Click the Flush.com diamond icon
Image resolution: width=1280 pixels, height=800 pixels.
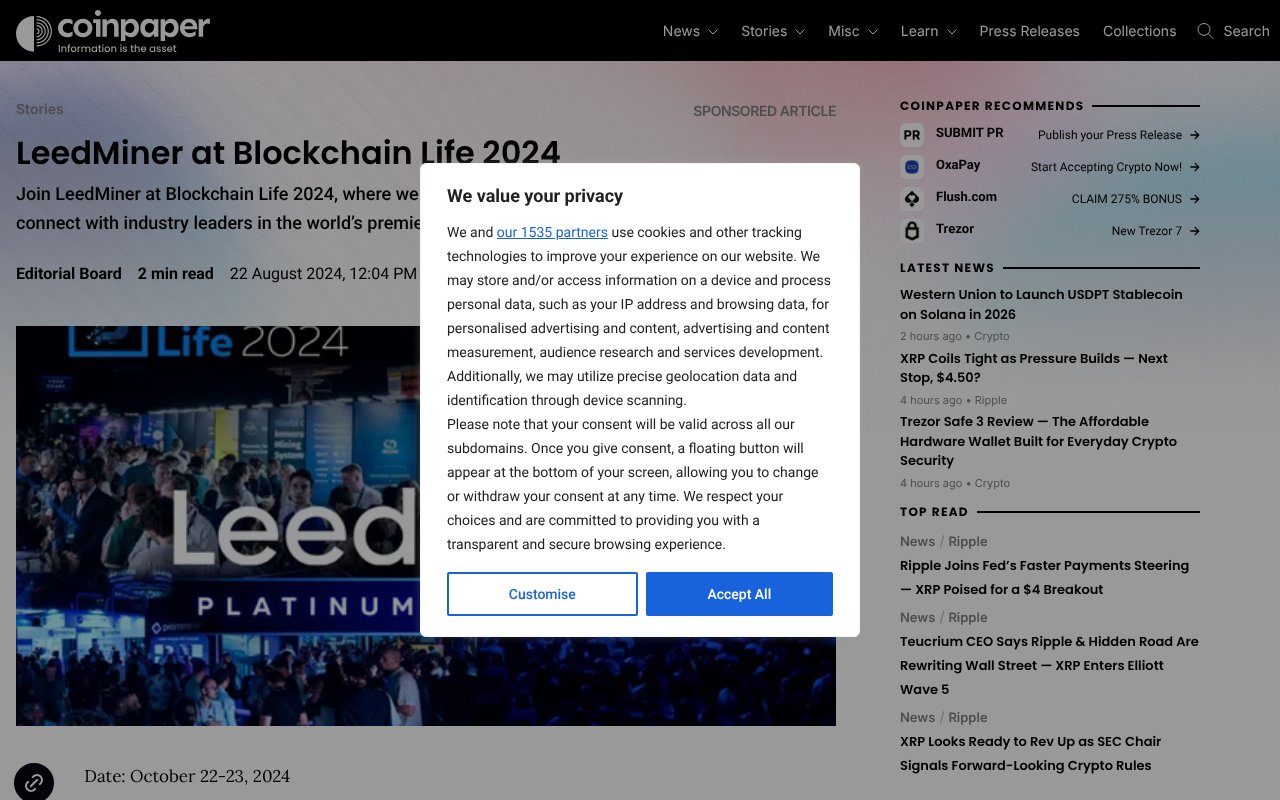pos(911,197)
